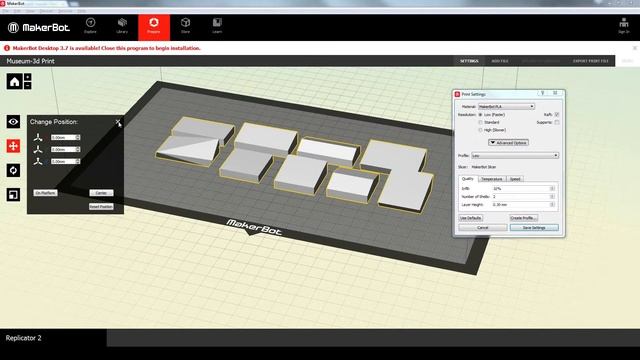Select High (Slower) resolution
640x360 pixels.
(x=480, y=130)
